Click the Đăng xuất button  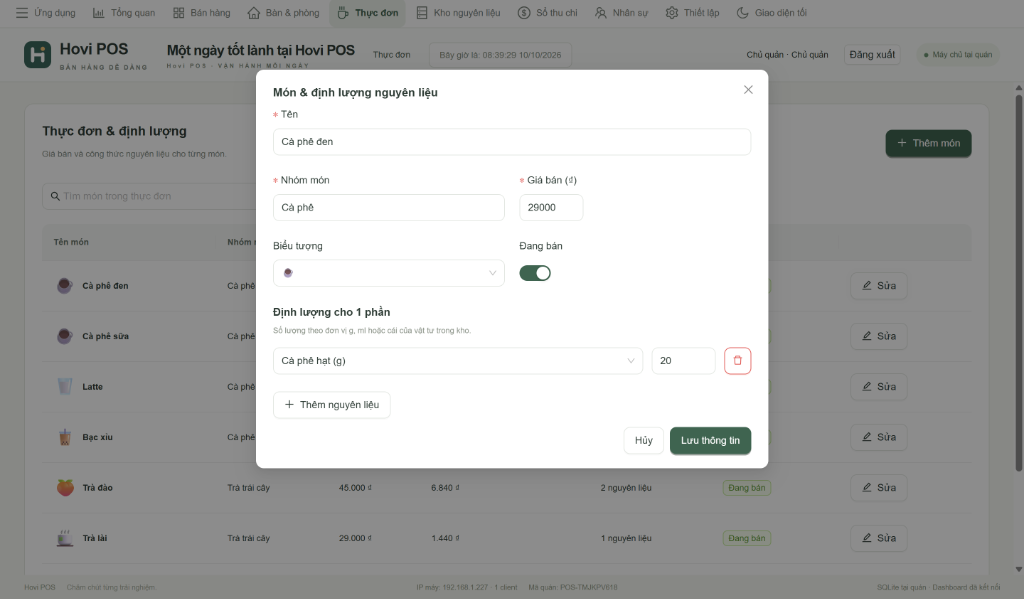(872, 54)
